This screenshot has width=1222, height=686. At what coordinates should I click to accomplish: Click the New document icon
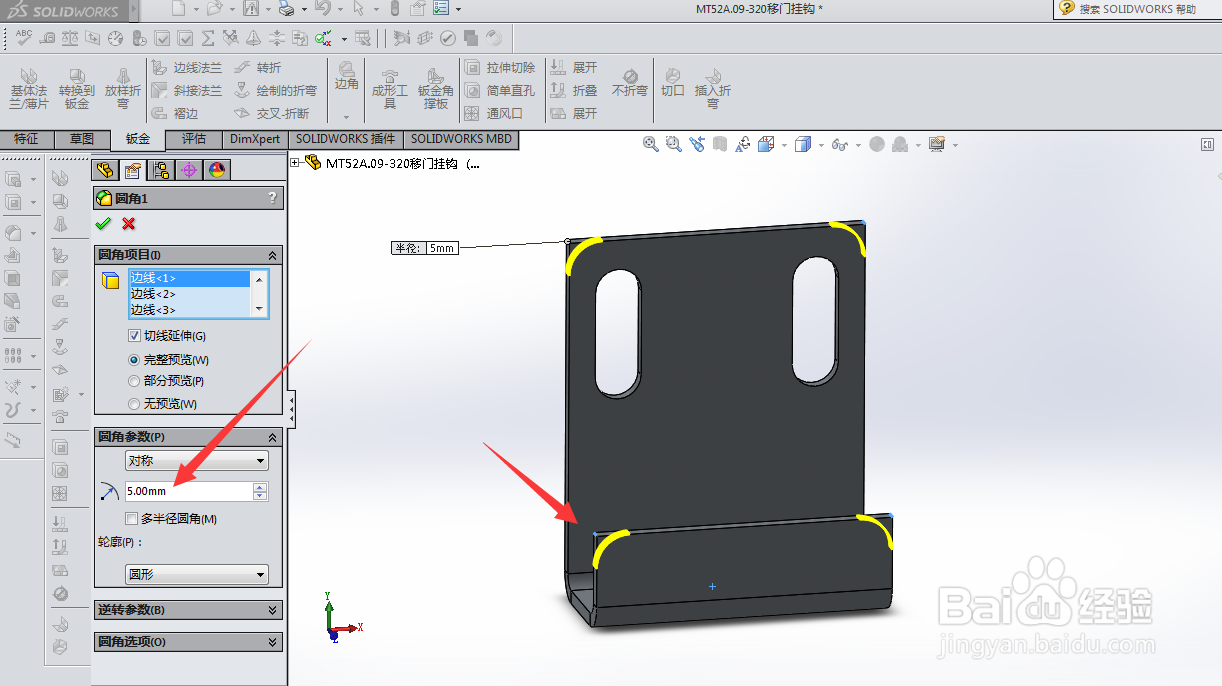click(178, 9)
